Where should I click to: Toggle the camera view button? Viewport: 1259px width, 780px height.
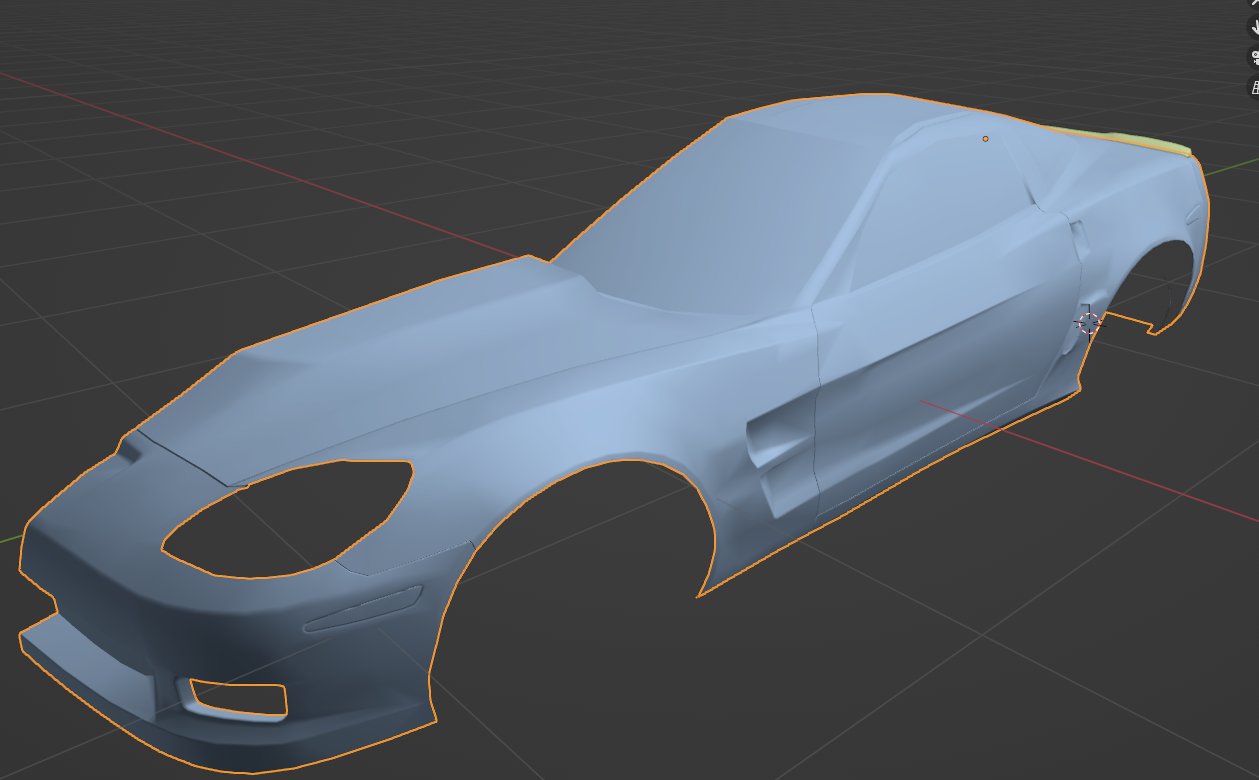pyautogui.click(x=1255, y=58)
